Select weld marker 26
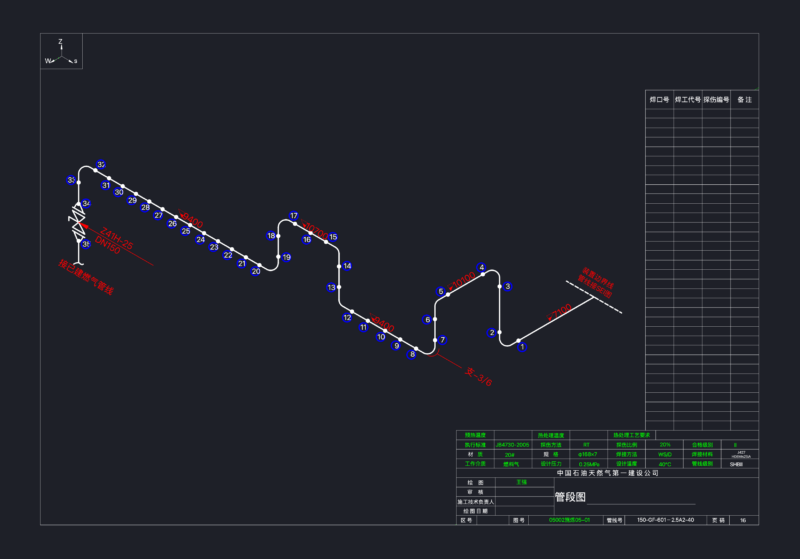 (172, 224)
